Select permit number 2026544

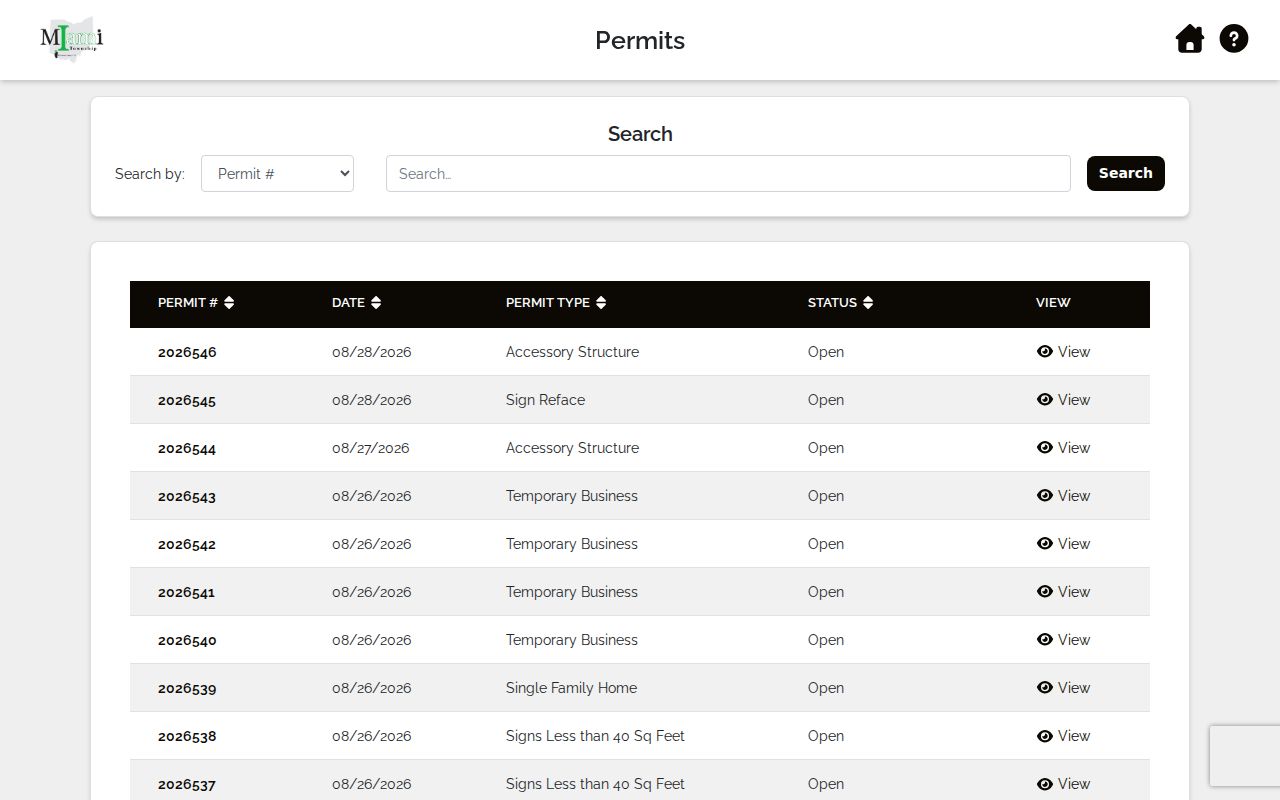point(187,448)
